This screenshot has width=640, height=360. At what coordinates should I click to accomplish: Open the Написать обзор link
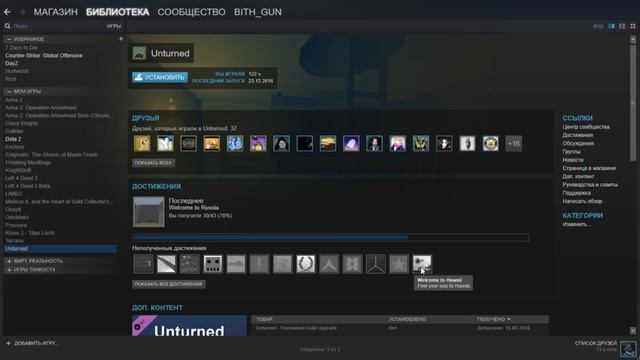tap(582, 201)
